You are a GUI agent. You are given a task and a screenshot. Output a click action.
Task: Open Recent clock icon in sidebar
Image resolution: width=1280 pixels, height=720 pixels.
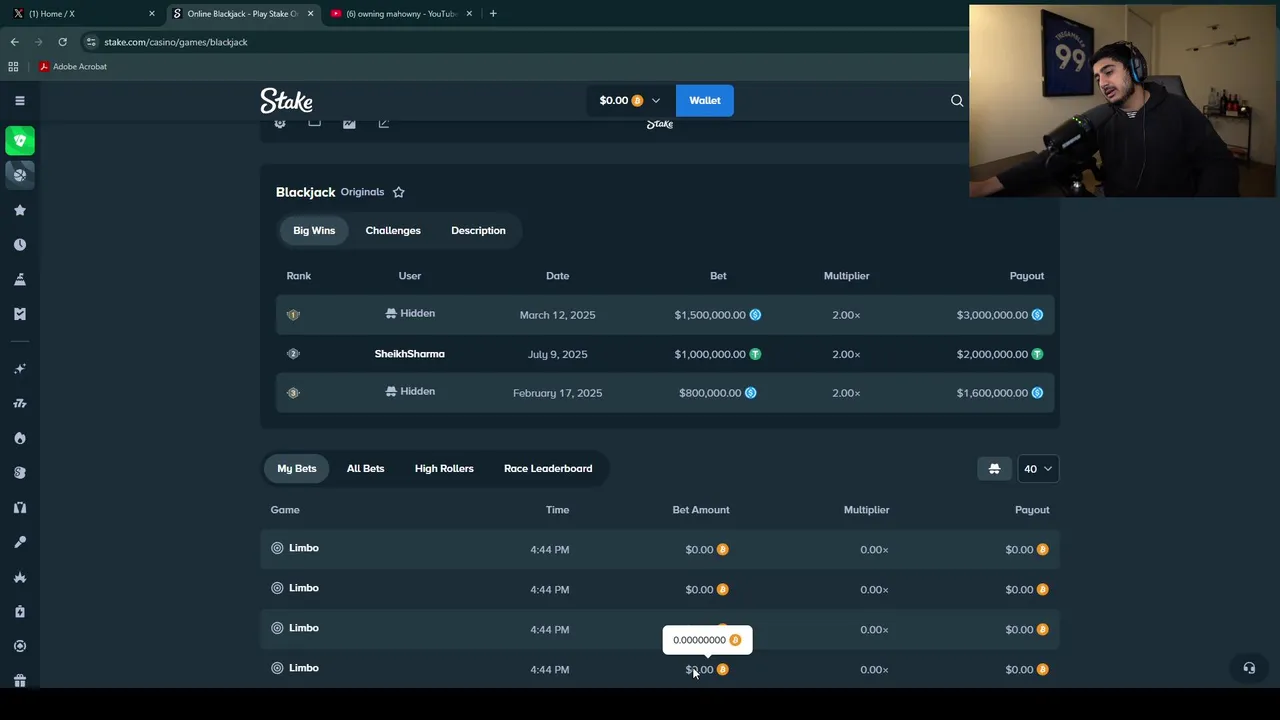point(19,245)
